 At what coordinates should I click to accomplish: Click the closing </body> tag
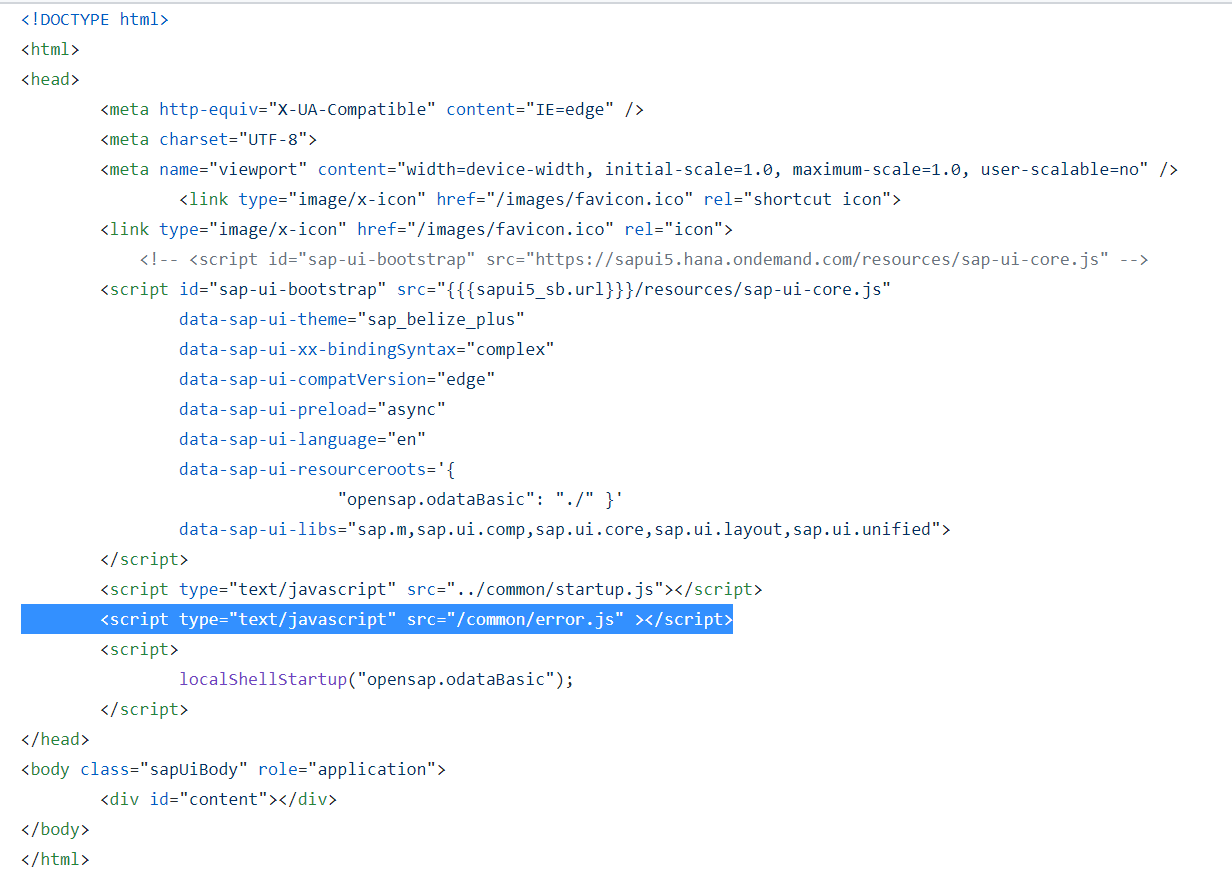[55, 829]
